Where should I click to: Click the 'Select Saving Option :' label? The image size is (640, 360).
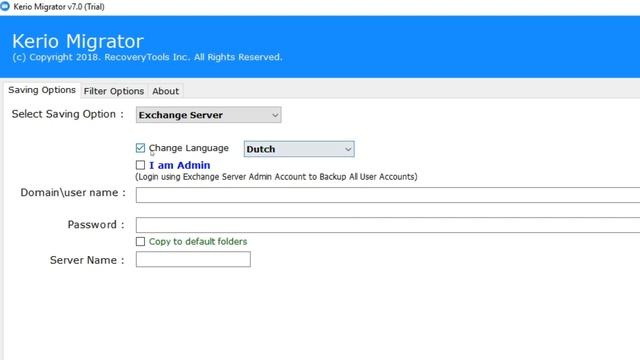[68, 114]
